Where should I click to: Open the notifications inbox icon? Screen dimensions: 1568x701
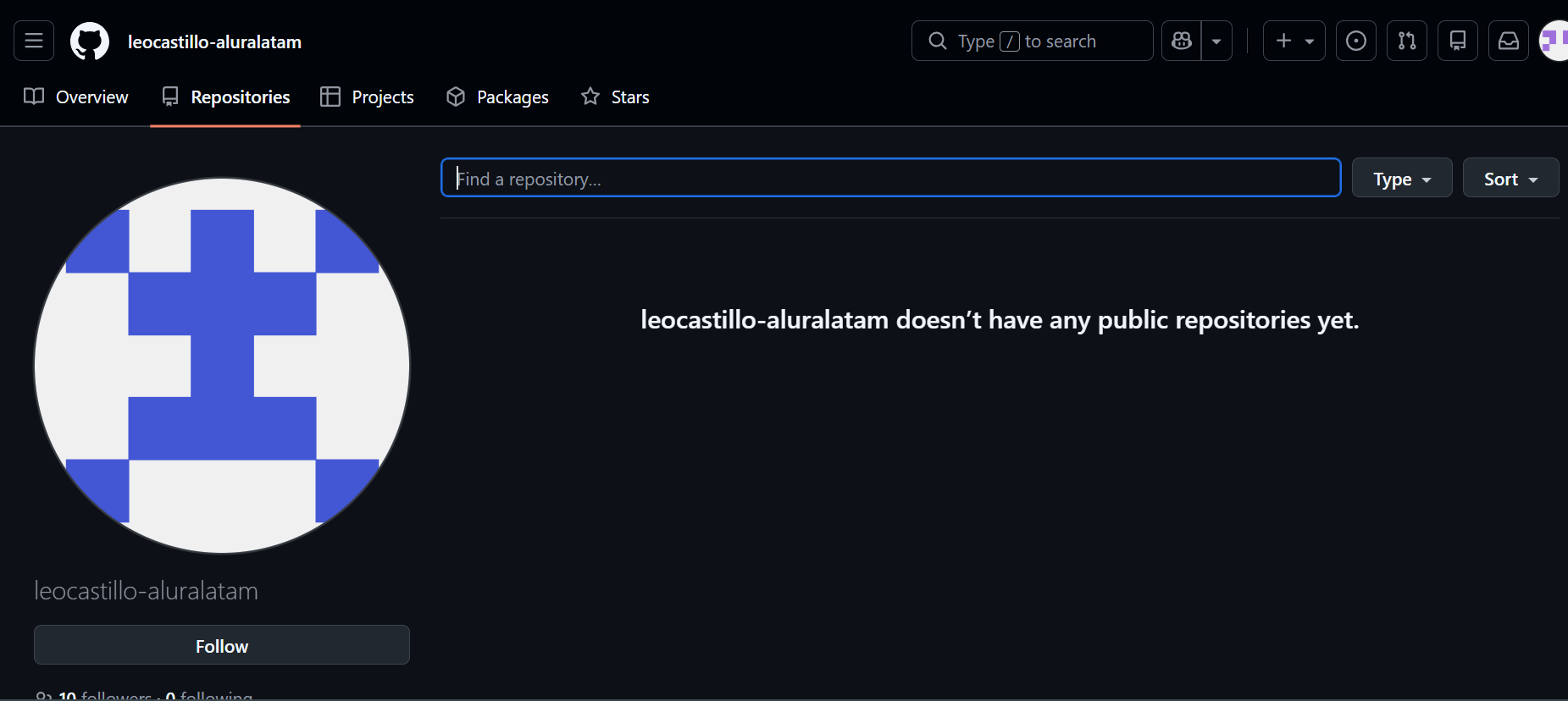coord(1509,41)
